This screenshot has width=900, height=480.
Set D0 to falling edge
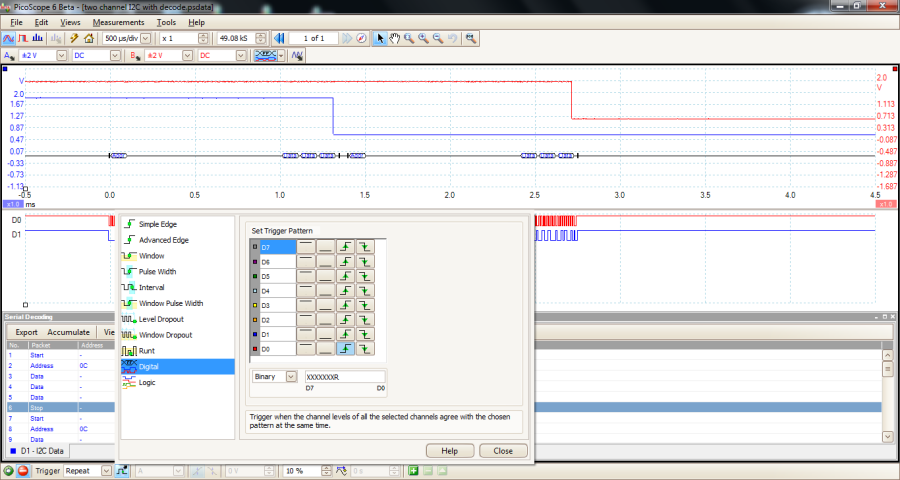[x=365, y=348]
